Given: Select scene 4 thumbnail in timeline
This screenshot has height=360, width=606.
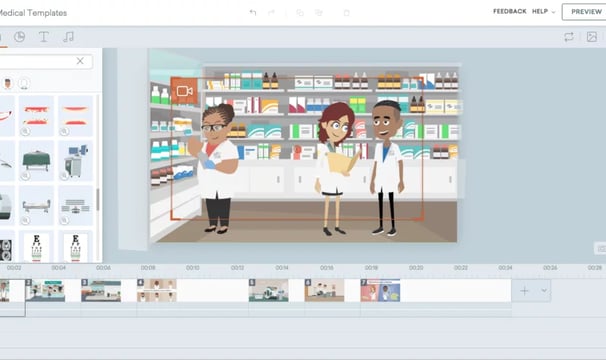Looking at the screenshot, I should click(x=157, y=290).
